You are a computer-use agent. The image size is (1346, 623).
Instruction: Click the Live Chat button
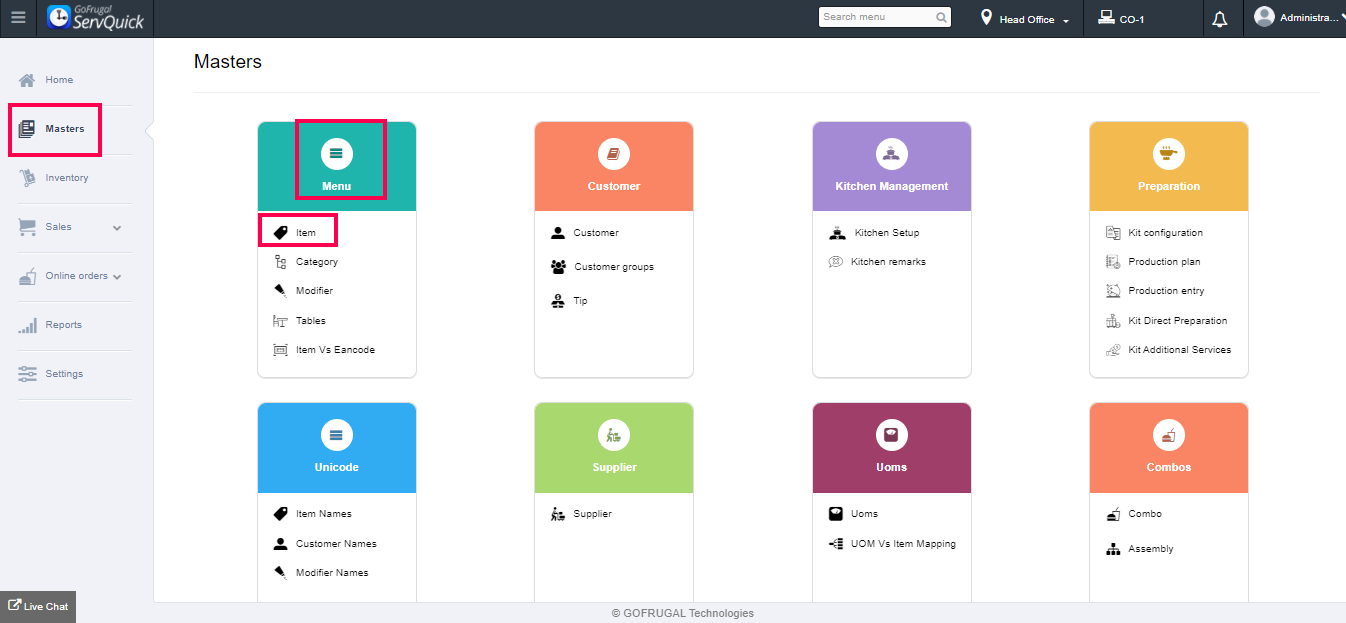tap(38, 606)
